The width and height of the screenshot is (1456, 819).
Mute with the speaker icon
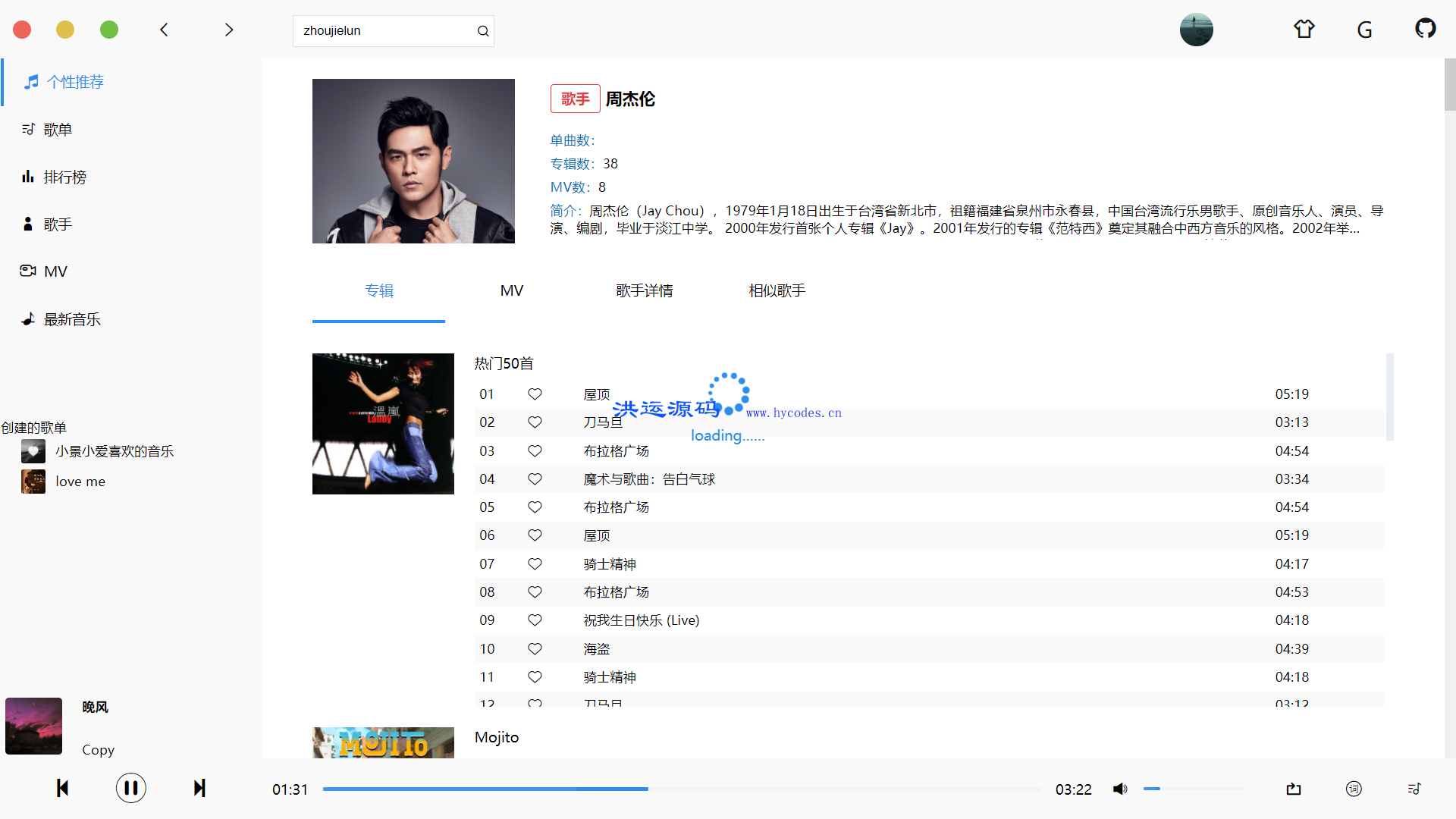pos(1120,789)
